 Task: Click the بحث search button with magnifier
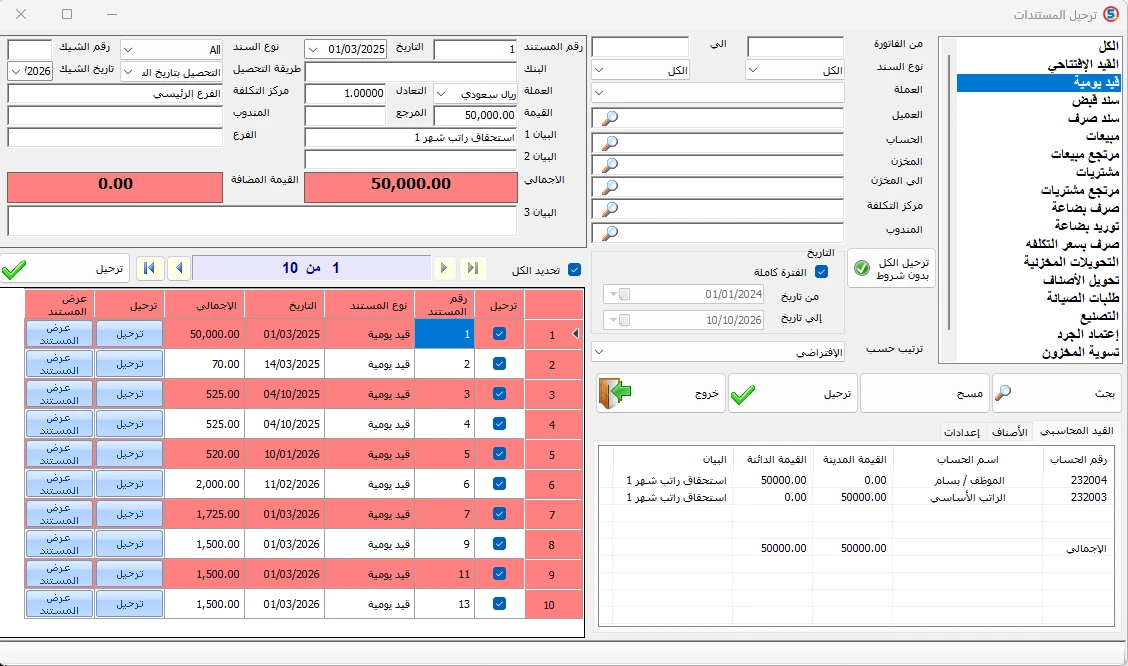tap(1056, 393)
